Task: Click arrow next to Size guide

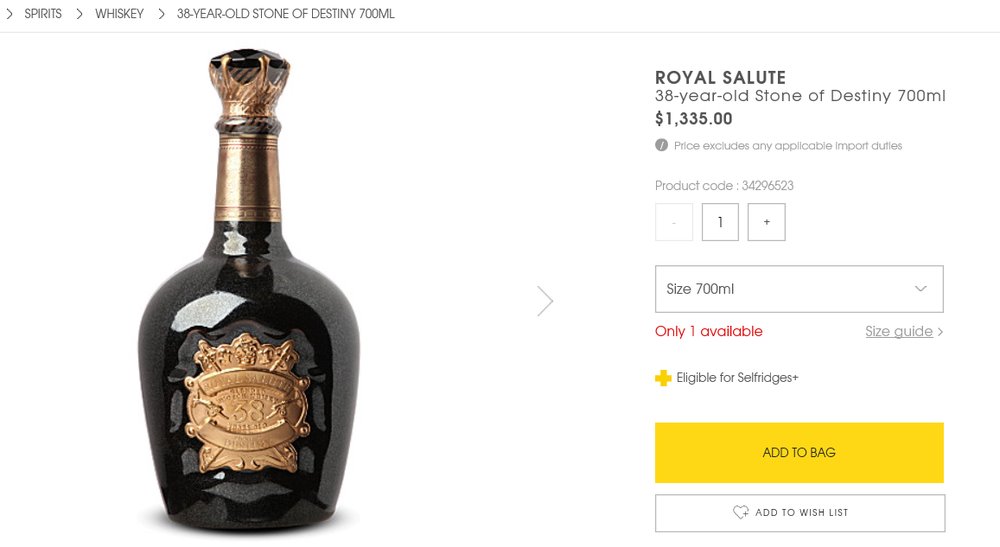Action: [941, 332]
